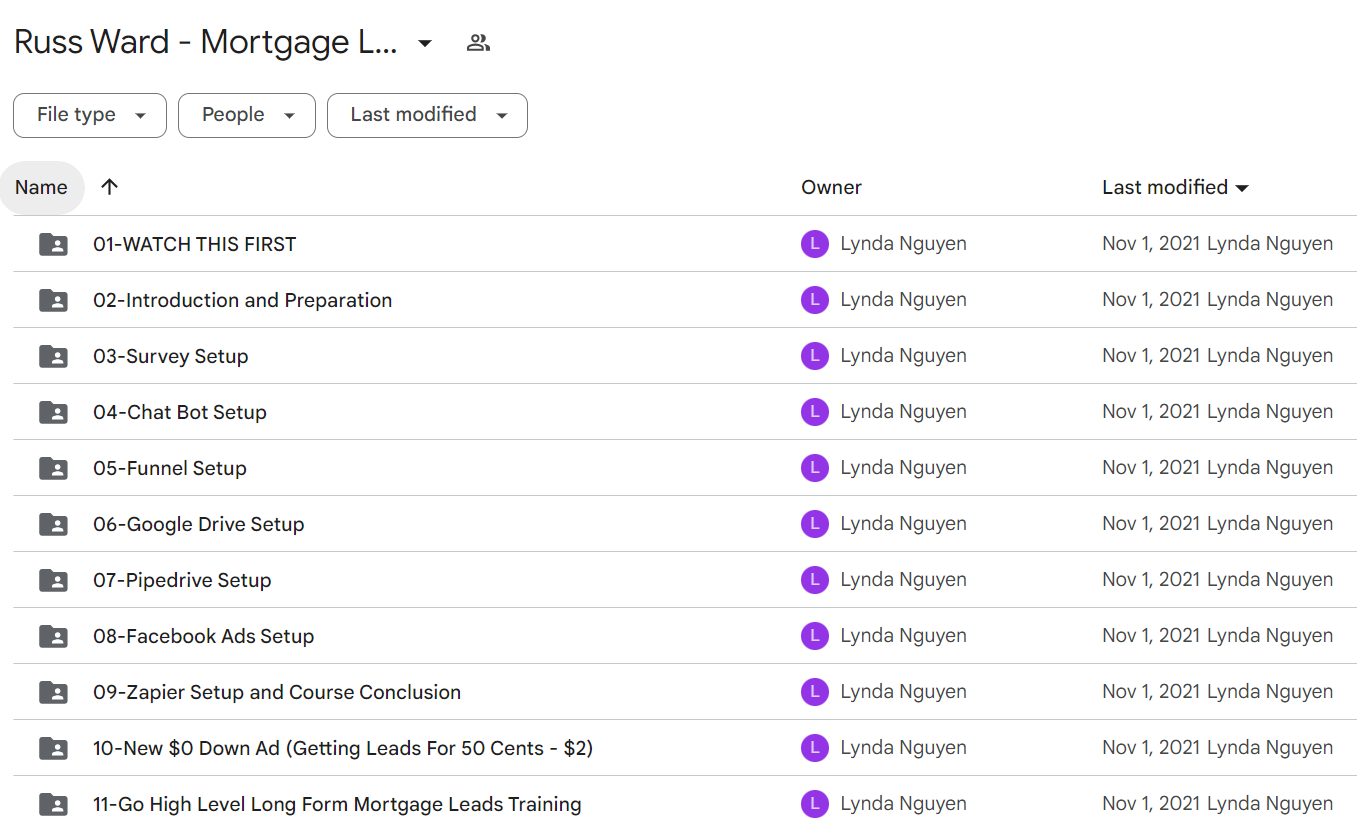
Task: Click the folder icon for 03-Survey Setup
Action: [x=53, y=356]
